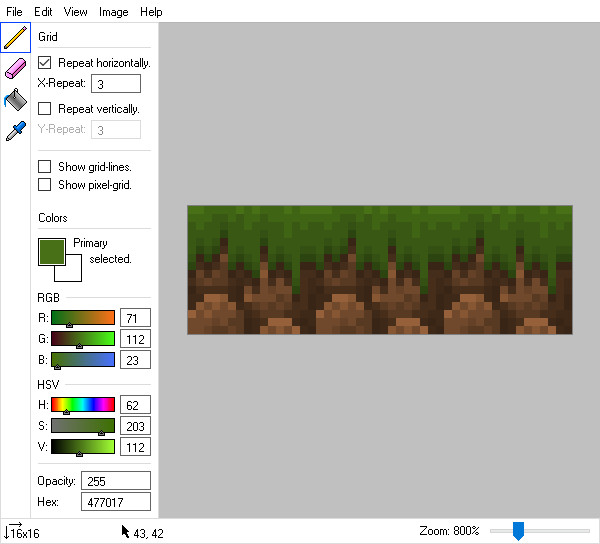Enable Show grid-lines checkbox
The width and height of the screenshot is (600, 544).
pyautogui.click(x=44, y=166)
